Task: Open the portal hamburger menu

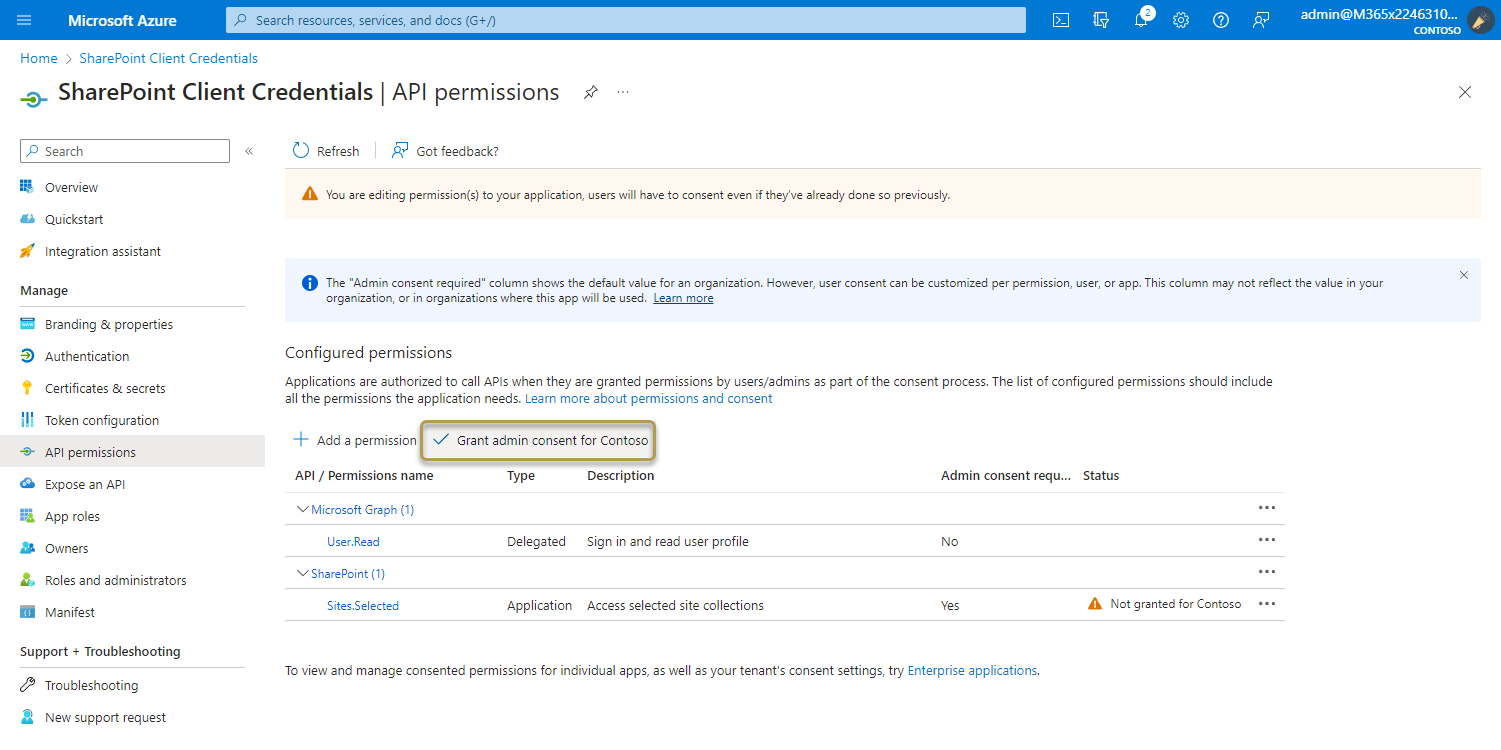Action: click(x=23, y=19)
